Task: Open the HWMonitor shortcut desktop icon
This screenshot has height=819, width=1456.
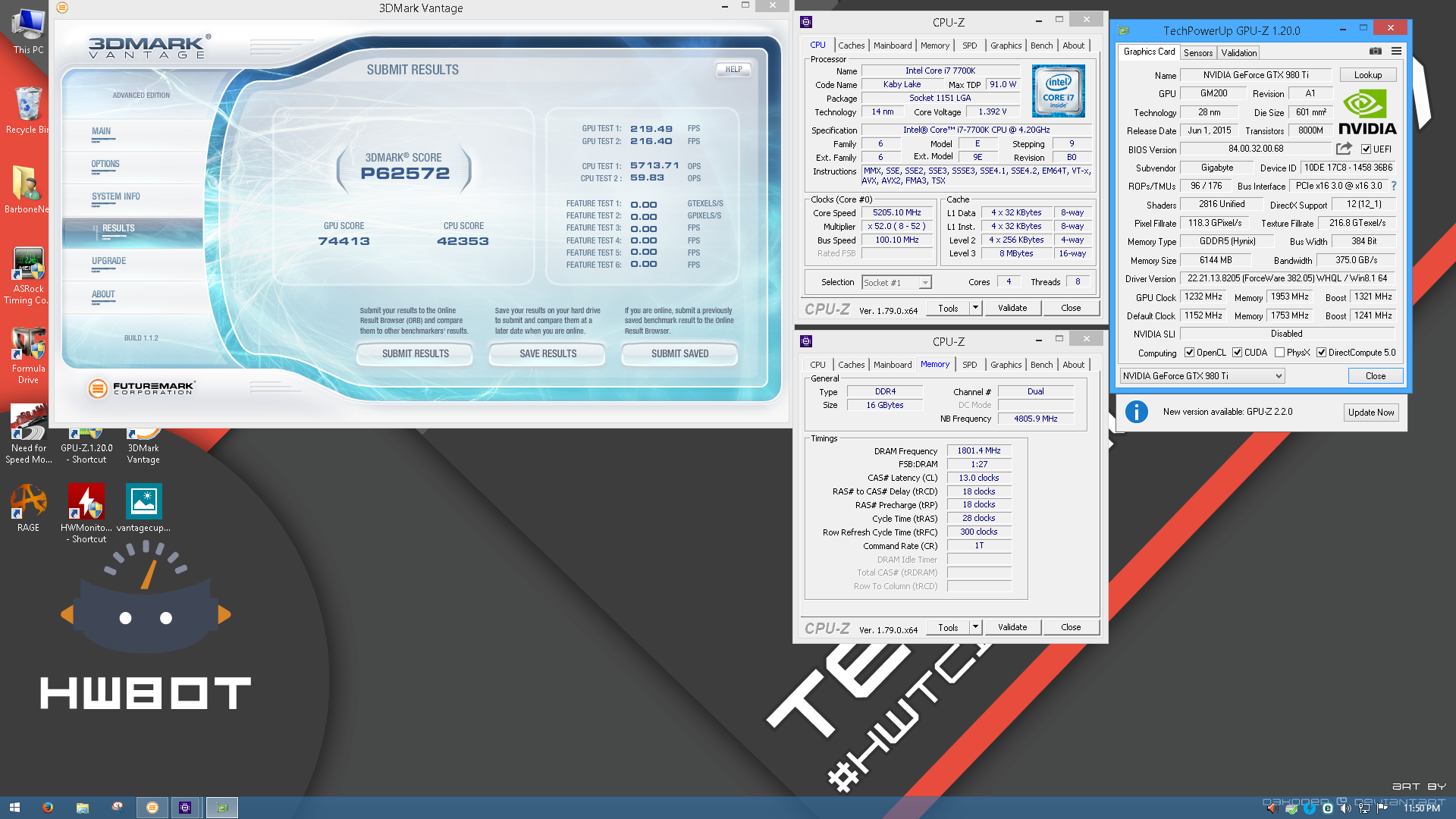Action: point(86,513)
